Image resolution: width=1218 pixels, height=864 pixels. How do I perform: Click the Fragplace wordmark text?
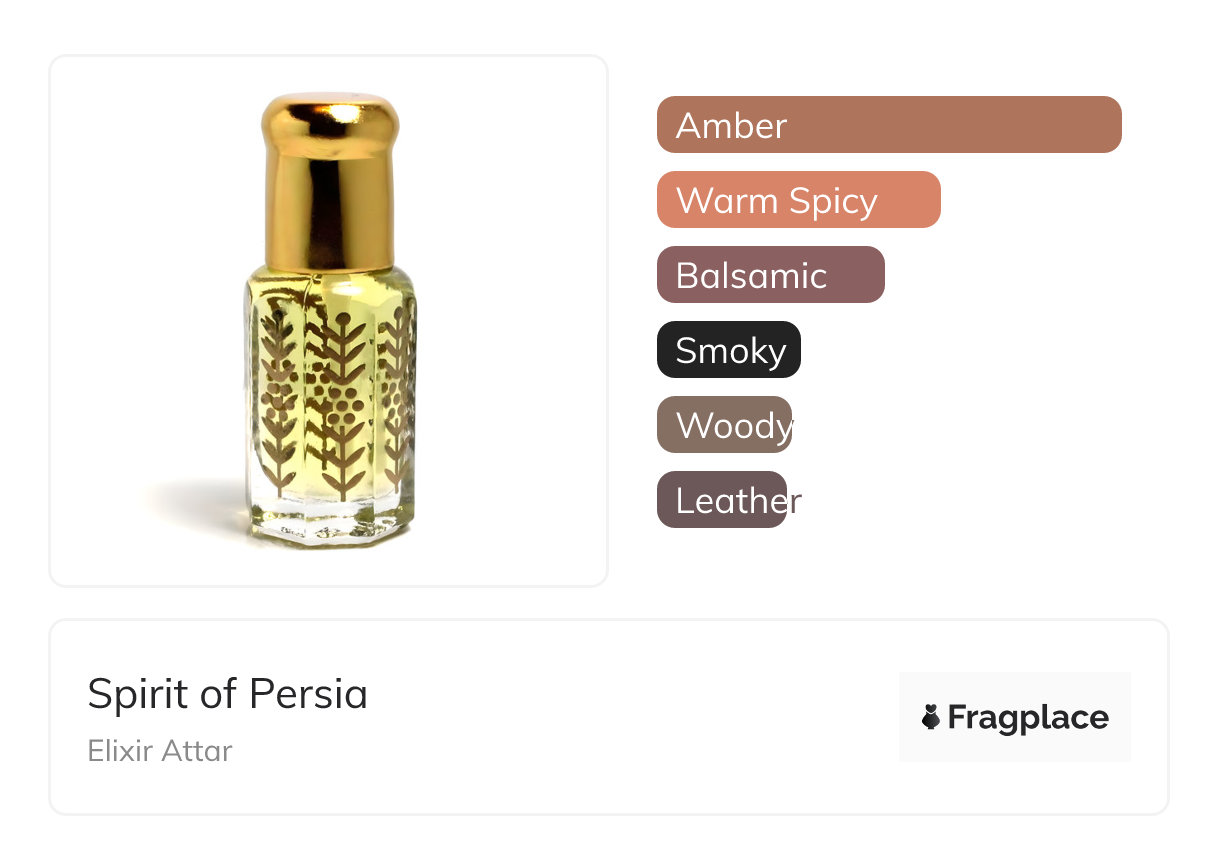click(x=1028, y=717)
